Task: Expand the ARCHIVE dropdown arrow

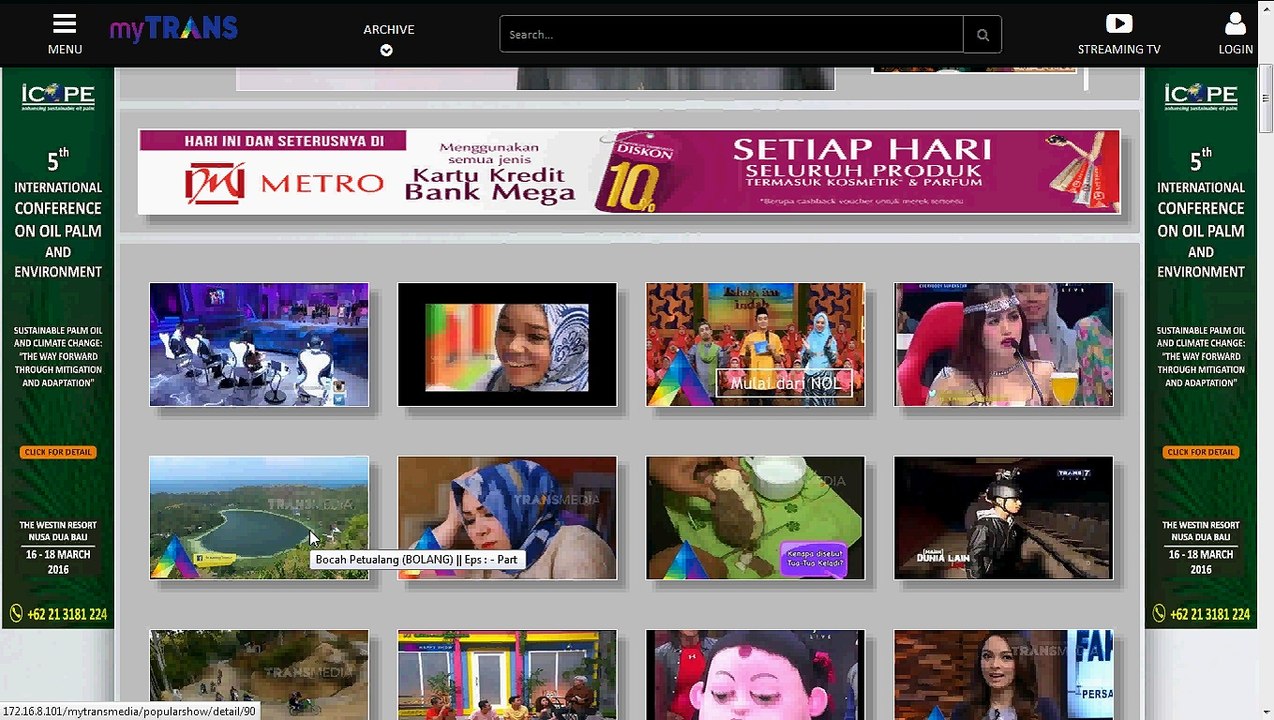Action: [386, 50]
